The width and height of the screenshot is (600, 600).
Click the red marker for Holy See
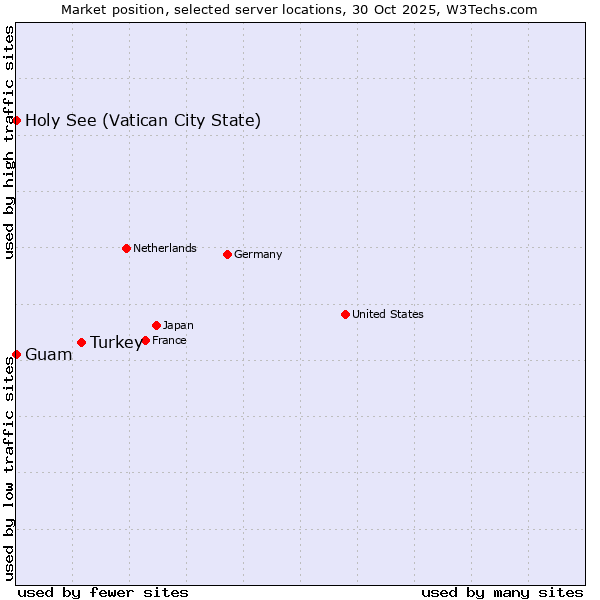17,120
